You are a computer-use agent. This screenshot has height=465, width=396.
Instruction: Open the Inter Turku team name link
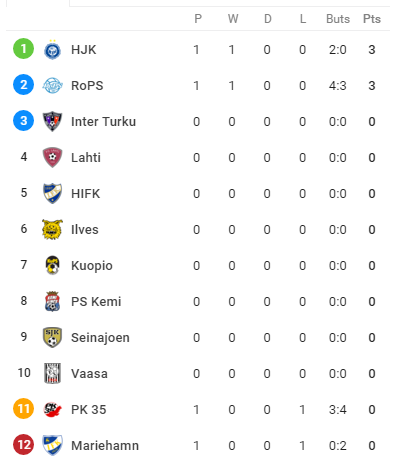tap(103, 122)
